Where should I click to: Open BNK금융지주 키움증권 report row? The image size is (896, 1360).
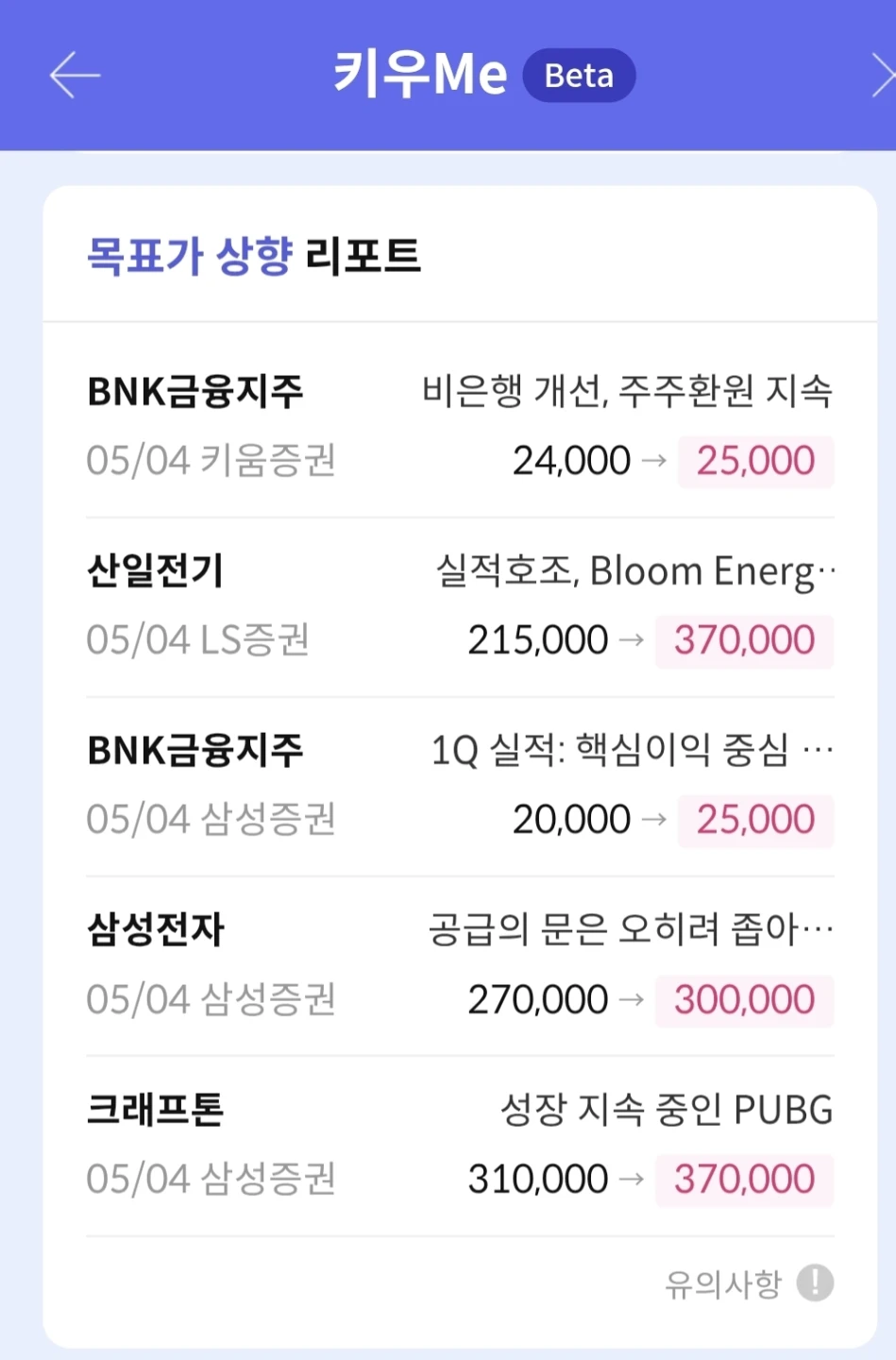point(460,427)
